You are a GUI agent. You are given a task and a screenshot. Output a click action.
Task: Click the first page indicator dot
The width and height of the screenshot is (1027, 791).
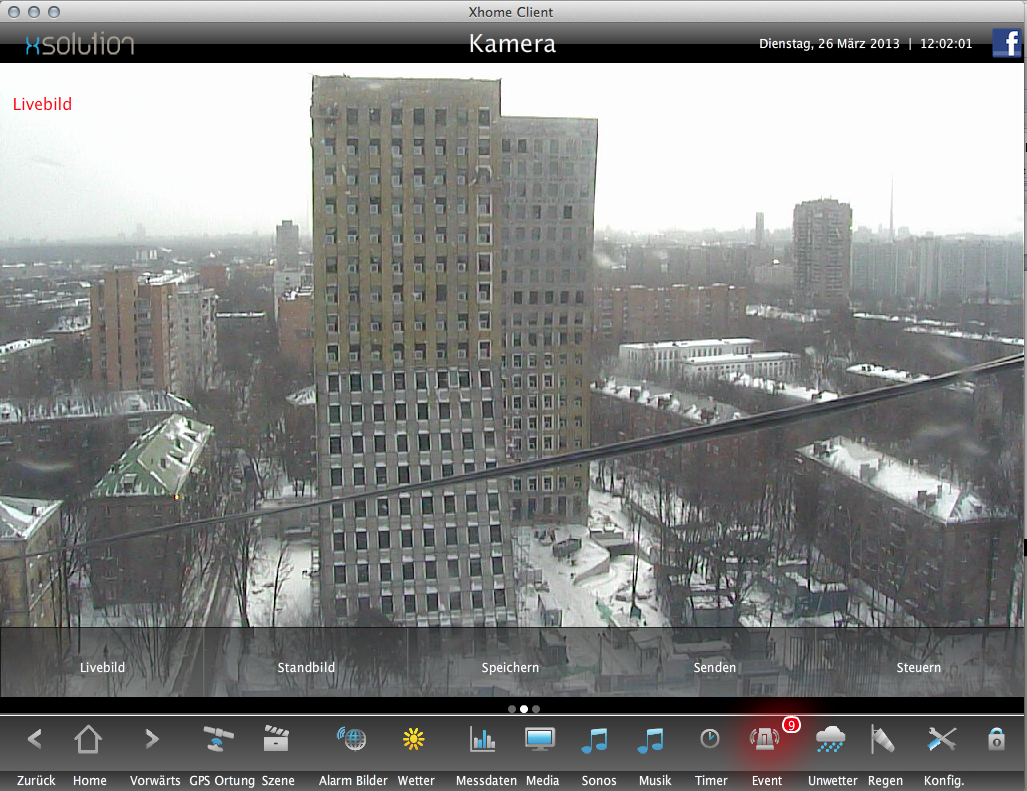[512, 709]
